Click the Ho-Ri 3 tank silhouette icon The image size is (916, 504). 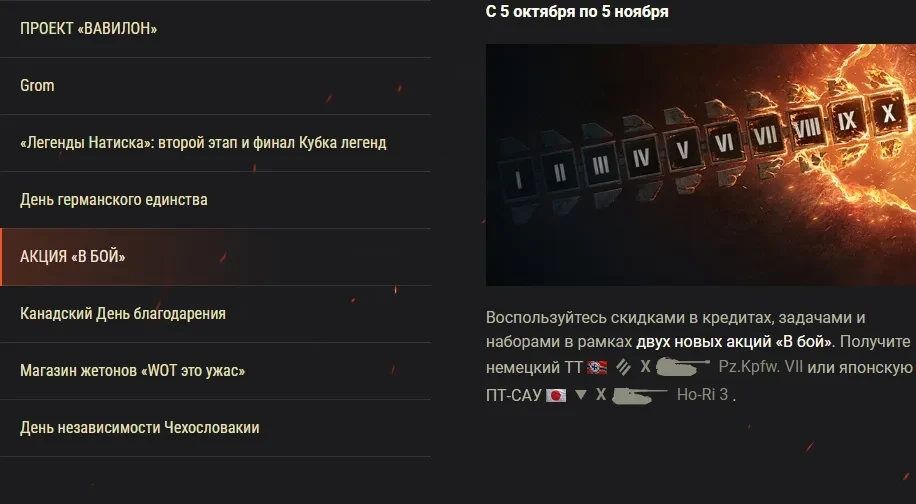640,395
